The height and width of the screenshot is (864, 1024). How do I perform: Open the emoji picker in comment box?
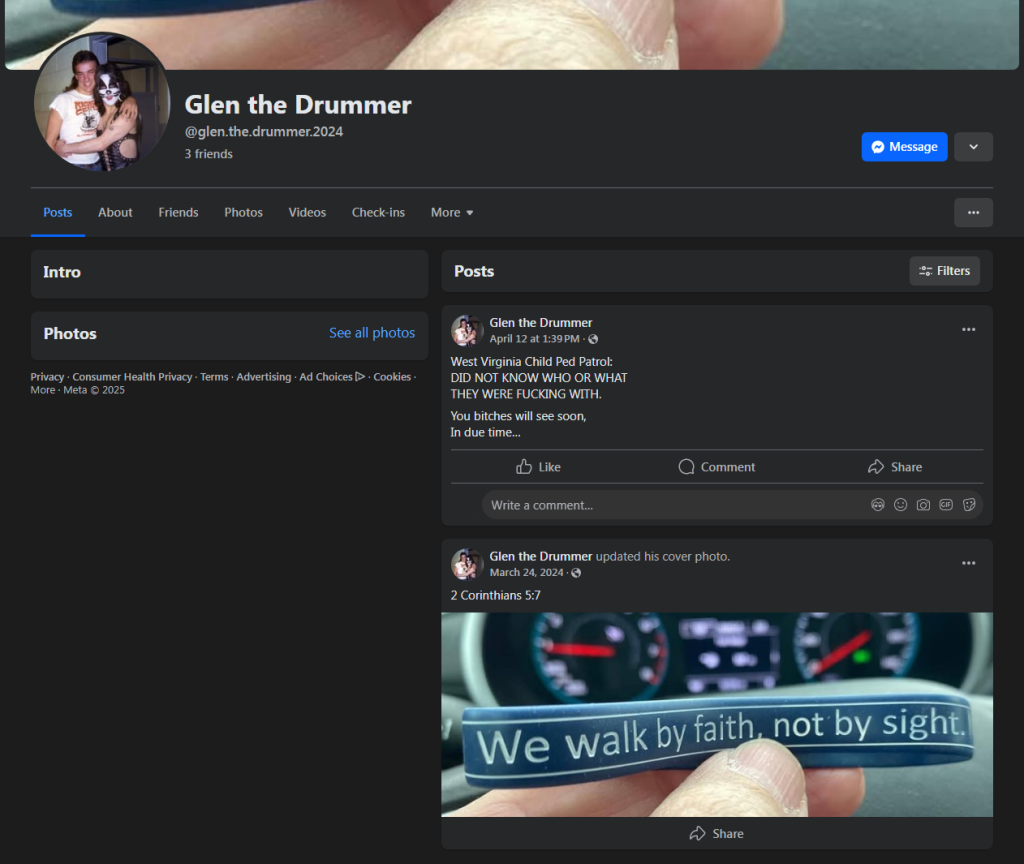tap(901, 505)
